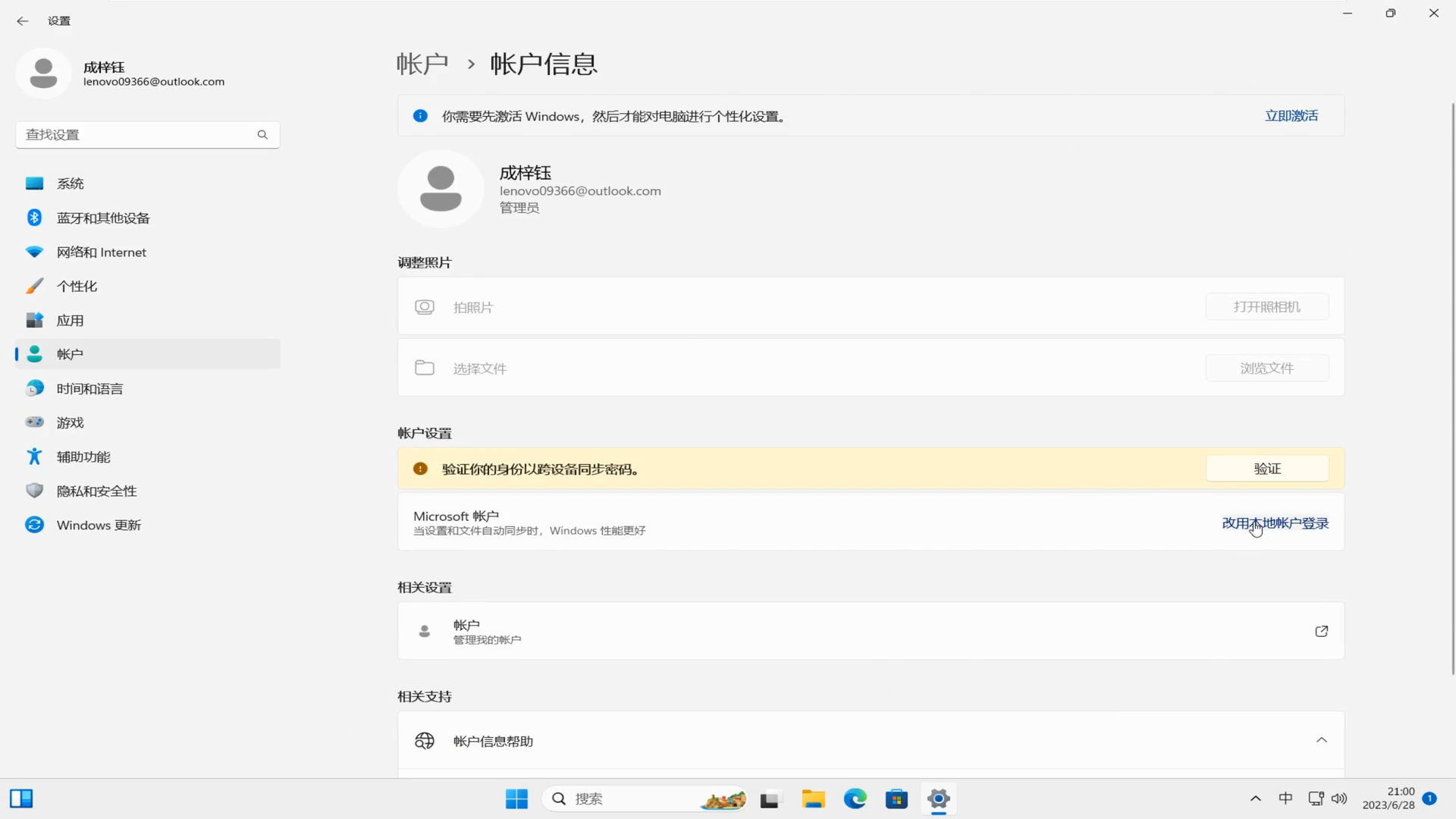
Task: Click the 网络和 Internet wifi icon
Action: coord(34,252)
